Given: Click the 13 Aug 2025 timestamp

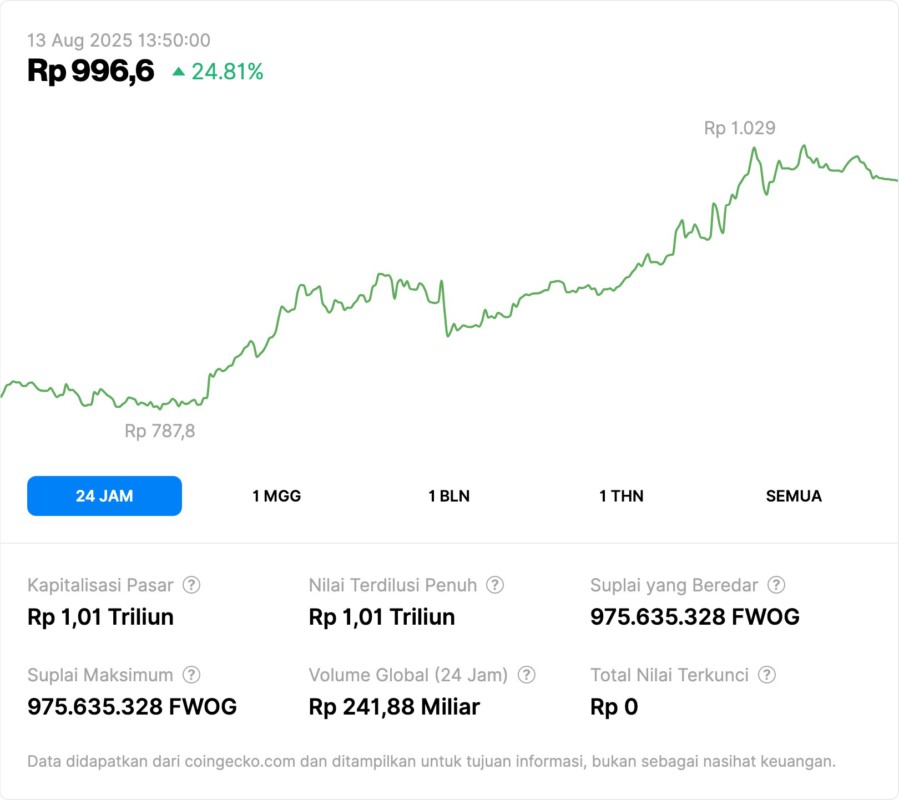Looking at the screenshot, I should coord(118,40).
